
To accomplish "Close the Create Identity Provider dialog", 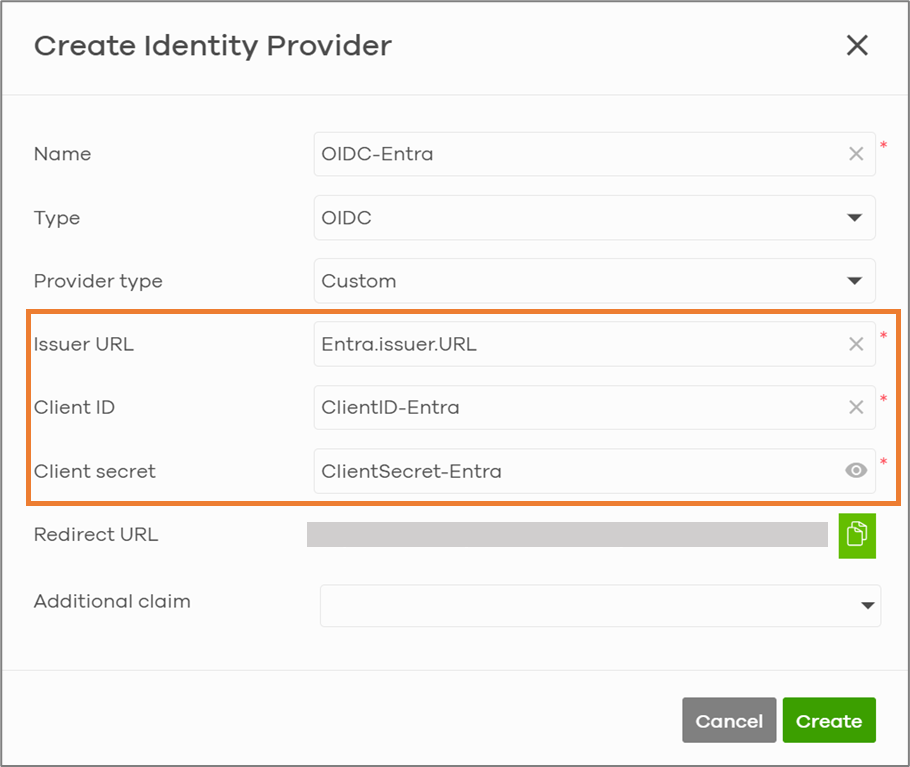I will coord(857,45).
